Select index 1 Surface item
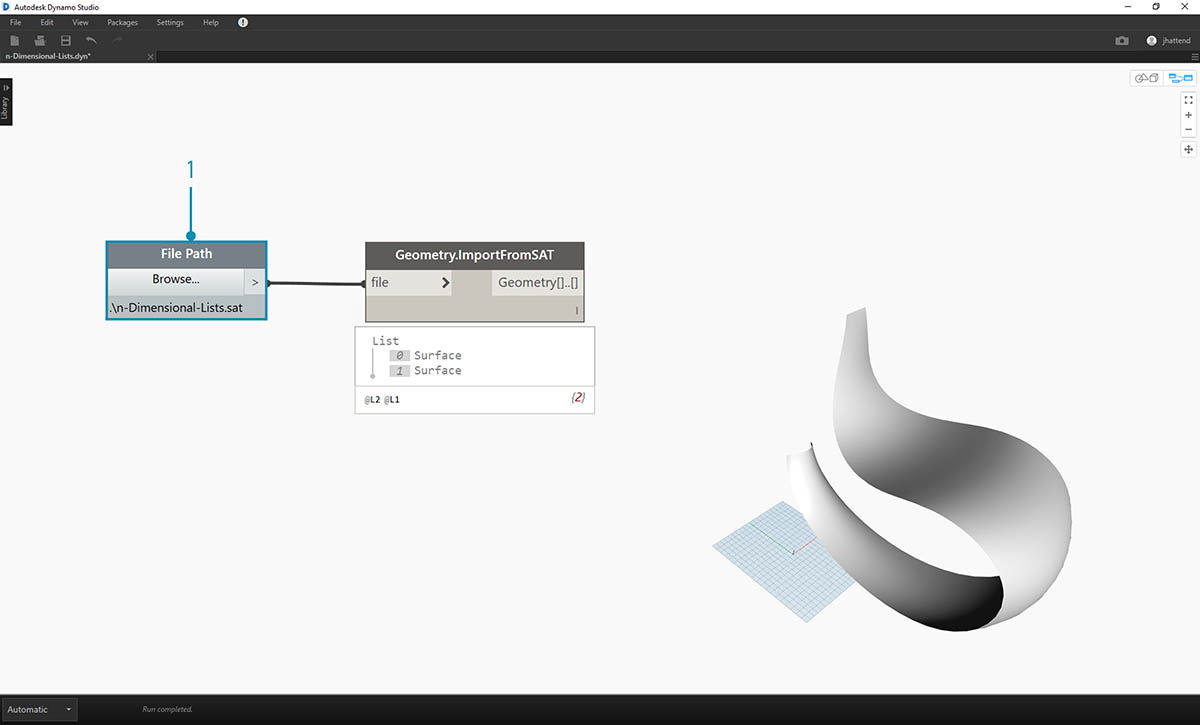Screen dimensions: 1200x725 tap(426, 371)
